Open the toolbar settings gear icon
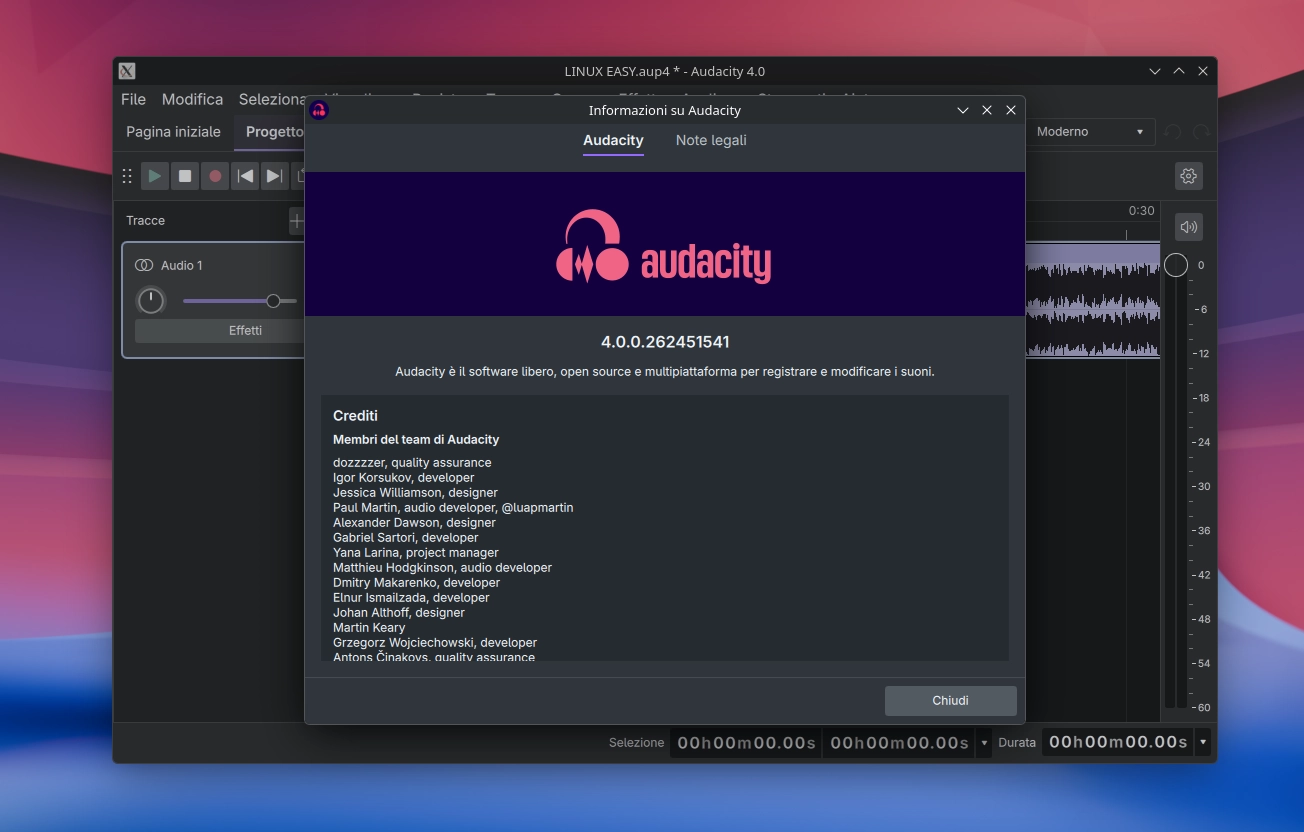 [x=1188, y=176]
